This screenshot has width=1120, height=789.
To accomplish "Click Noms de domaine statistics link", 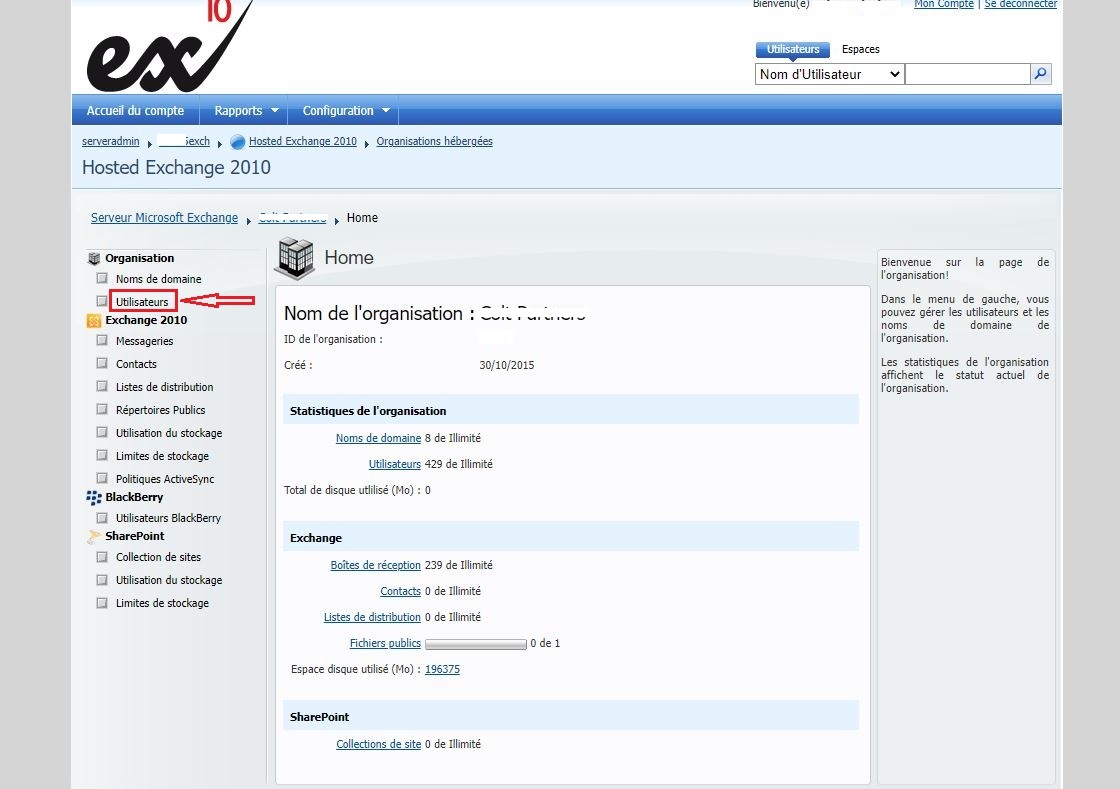I will pyautogui.click(x=379, y=438).
